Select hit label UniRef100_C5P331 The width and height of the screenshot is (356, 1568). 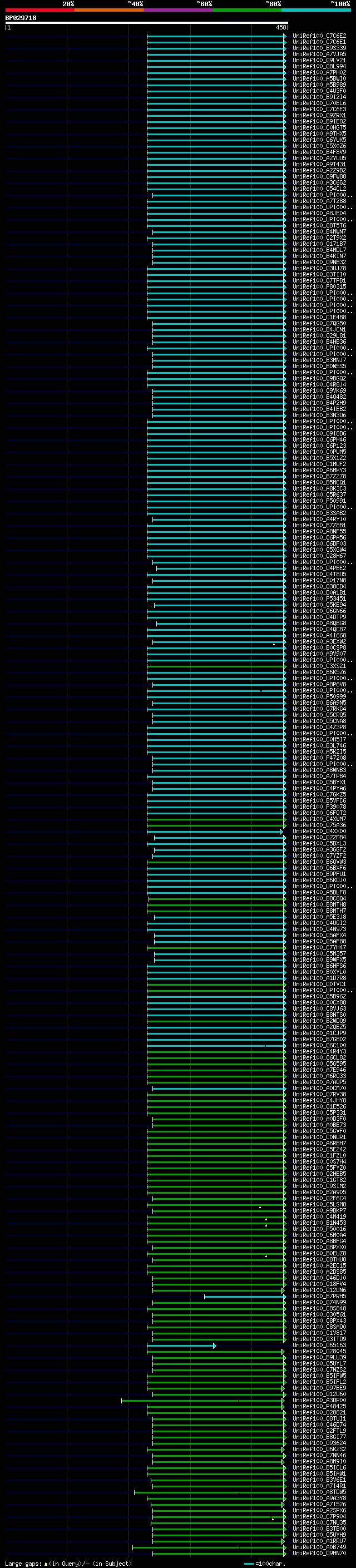tap(319, 1112)
